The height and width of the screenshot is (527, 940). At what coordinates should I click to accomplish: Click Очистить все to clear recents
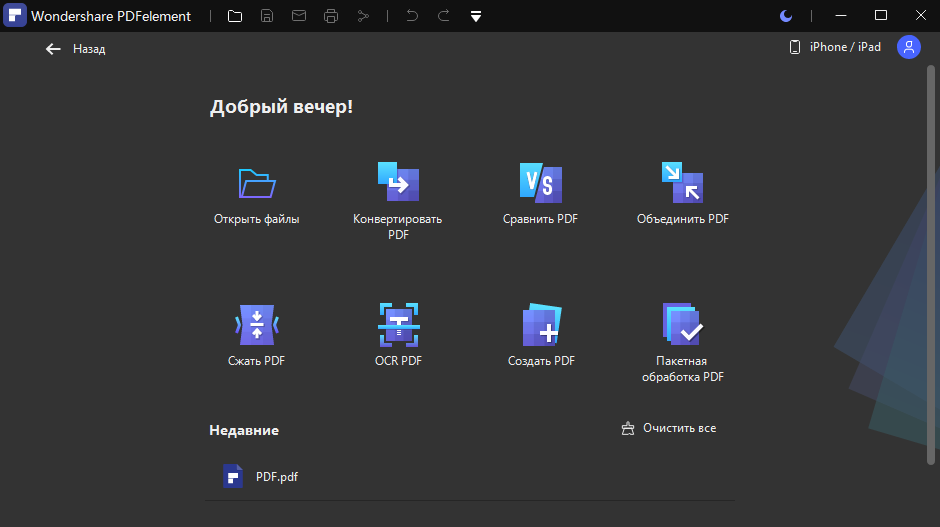[x=669, y=428]
